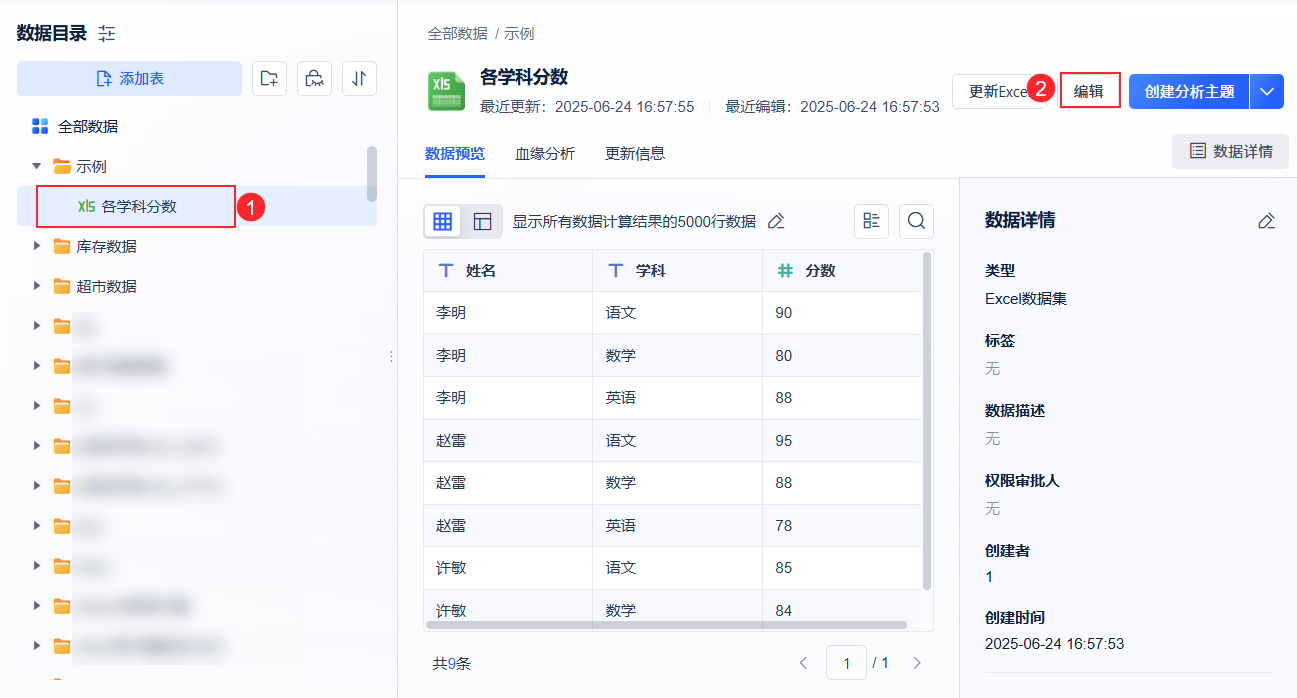Switch to the 数据预览 tab
This screenshot has height=698, width=1297.
455,154
